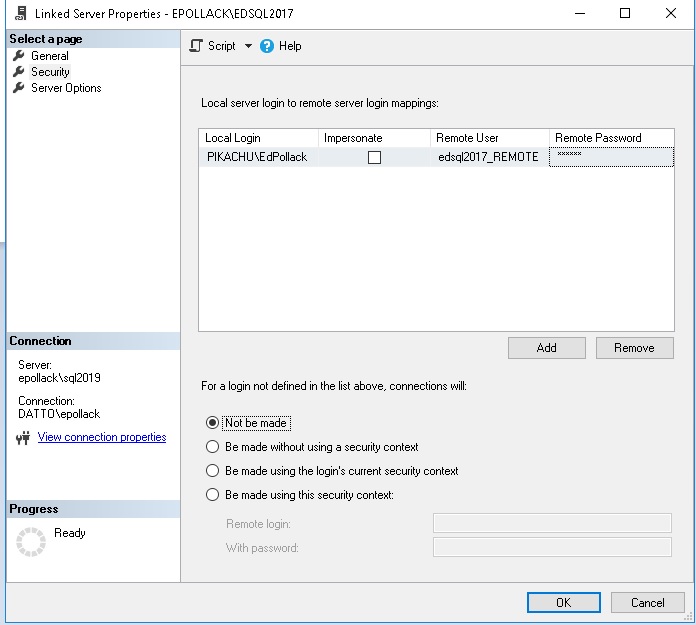Expand the Script dropdown arrow
This screenshot has height=625, width=696.
click(248, 46)
